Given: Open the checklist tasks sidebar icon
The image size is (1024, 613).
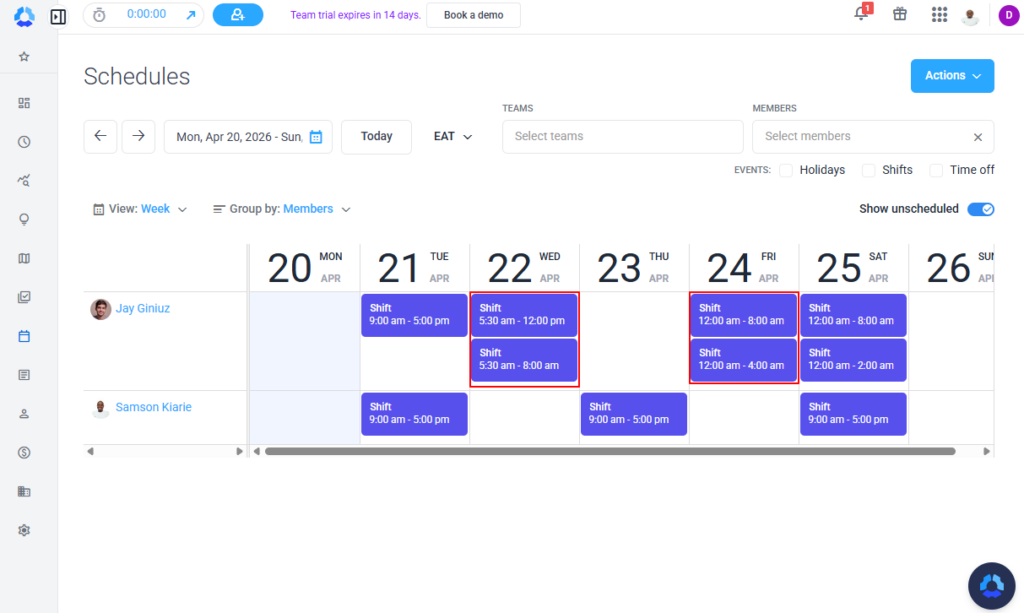Looking at the screenshot, I should click(x=24, y=297).
